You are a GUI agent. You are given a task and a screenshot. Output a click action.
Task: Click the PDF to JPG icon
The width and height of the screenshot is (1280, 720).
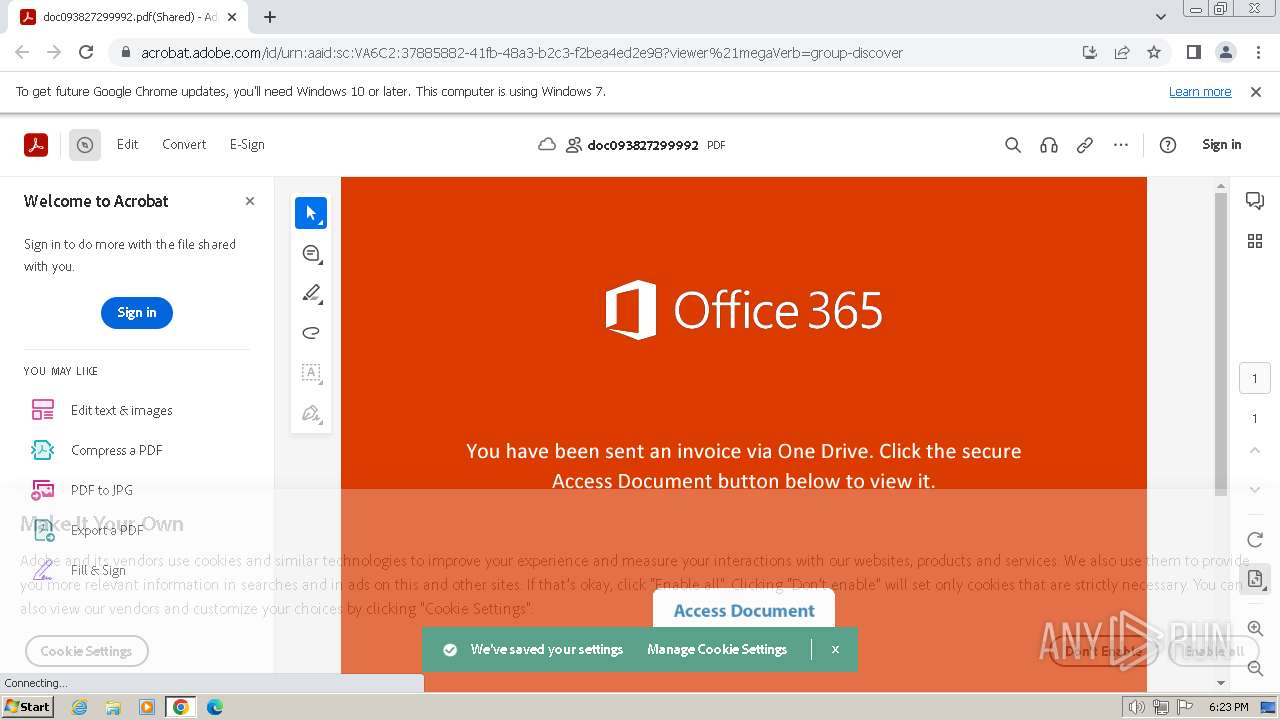coord(43,490)
